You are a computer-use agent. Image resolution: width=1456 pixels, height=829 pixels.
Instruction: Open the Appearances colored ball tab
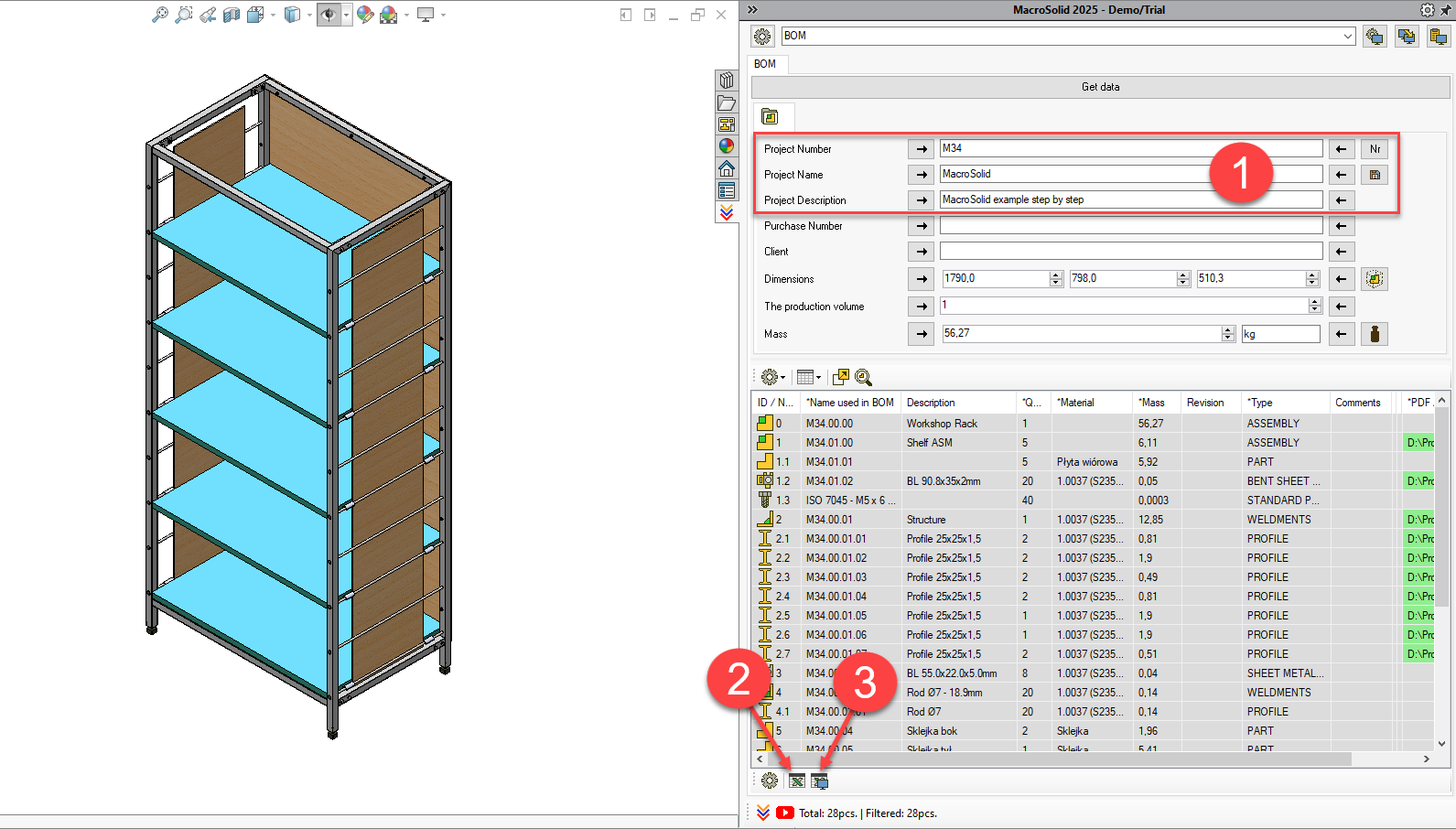(727, 146)
